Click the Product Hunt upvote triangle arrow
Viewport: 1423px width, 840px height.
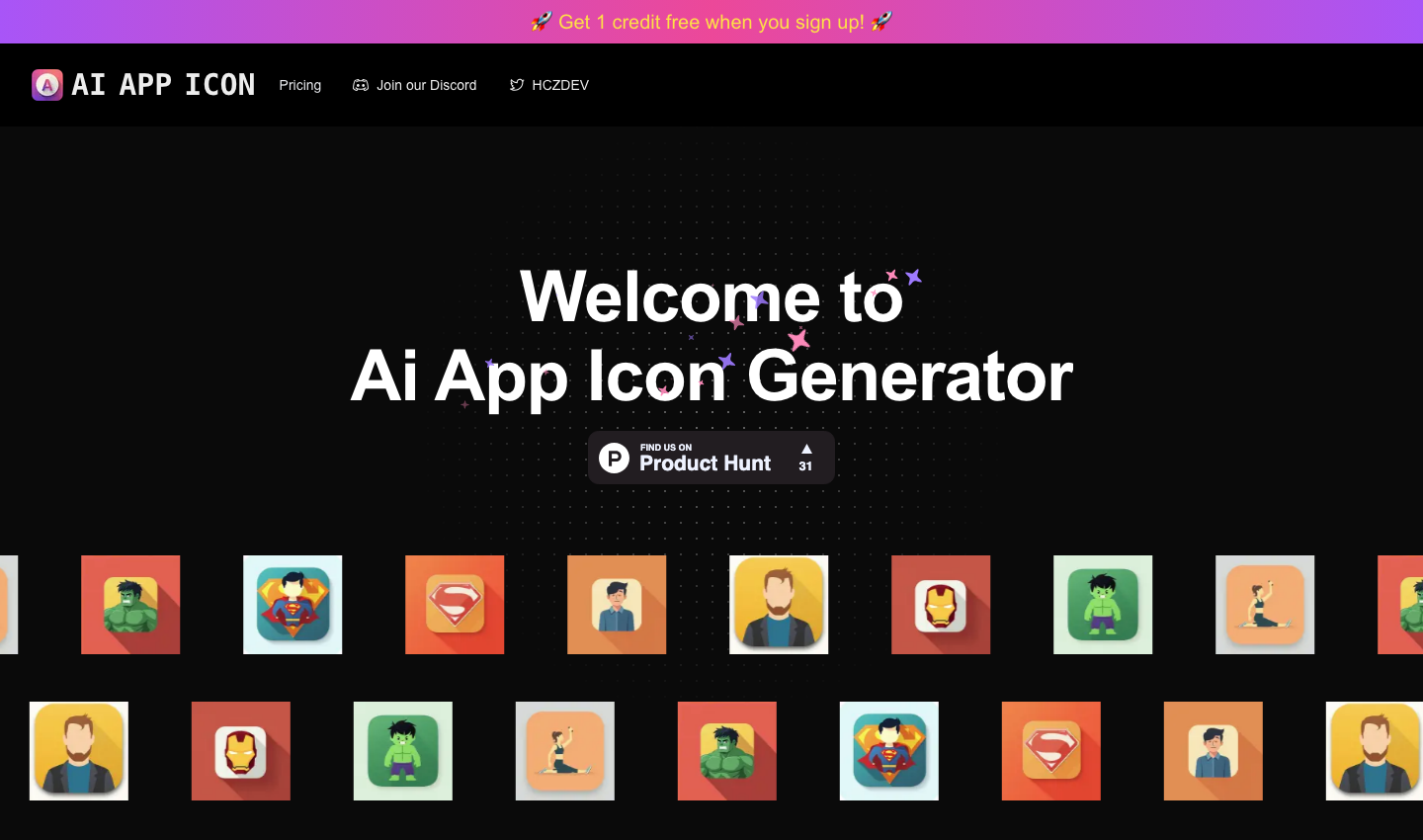tap(806, 449)
